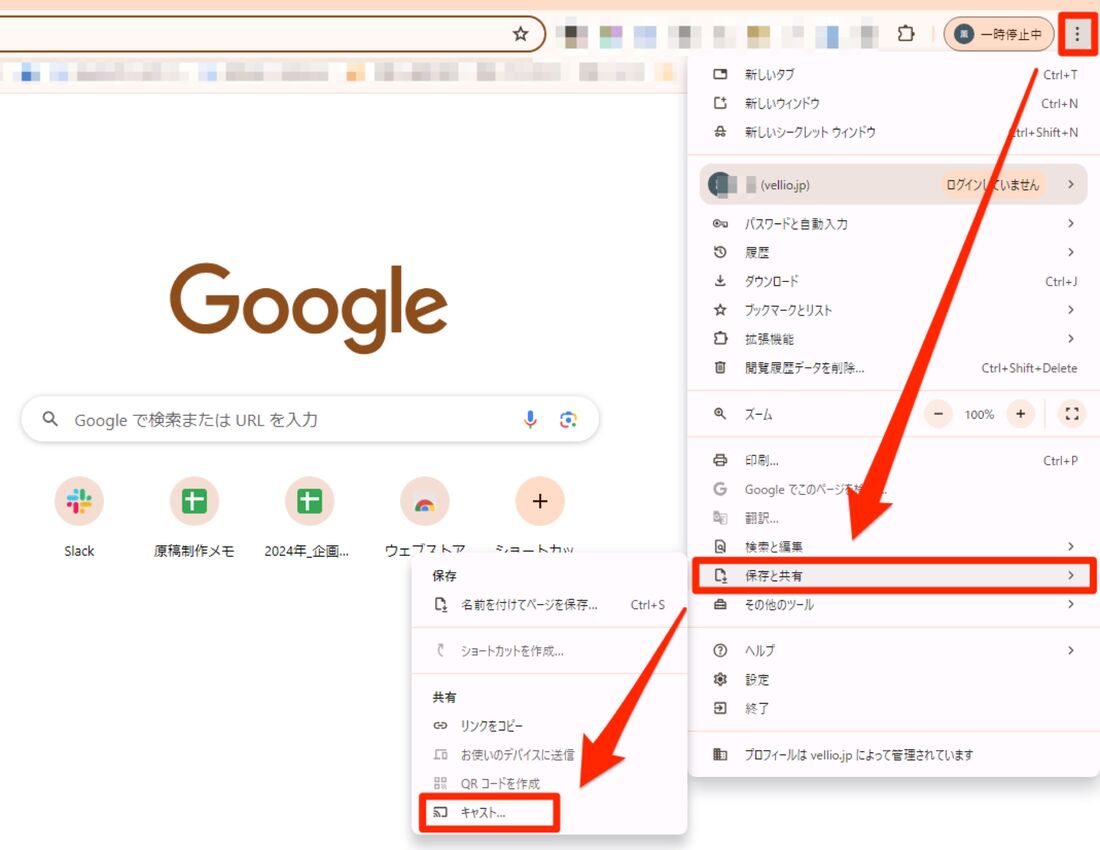Click the trash icon for 閲覧履歴データを削除
The width and height of the screenshot is (1100, 850).
pos(720,367)
